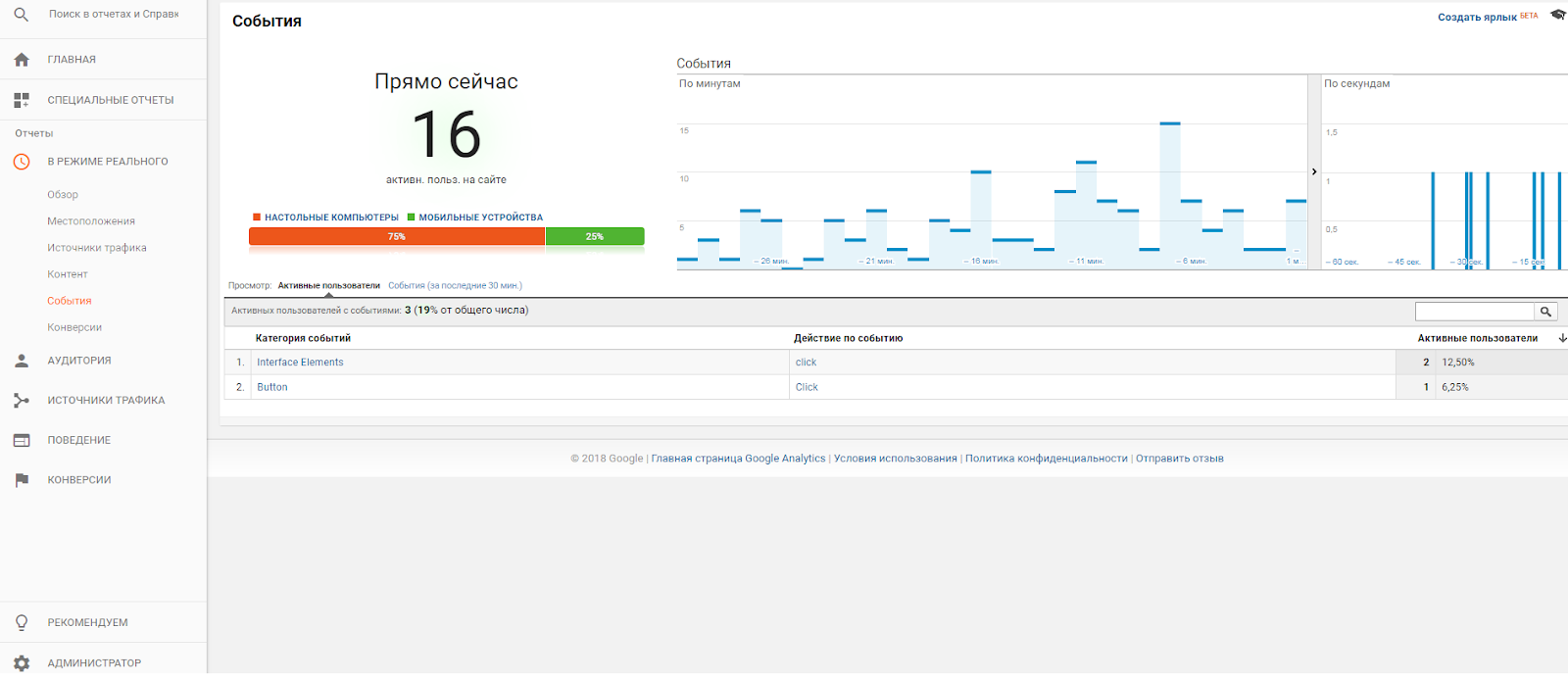Image resolution: width=1568 pixels, height=680 pixels.
Task: Select Обзор realtime report
Action: tap(63, 195)
